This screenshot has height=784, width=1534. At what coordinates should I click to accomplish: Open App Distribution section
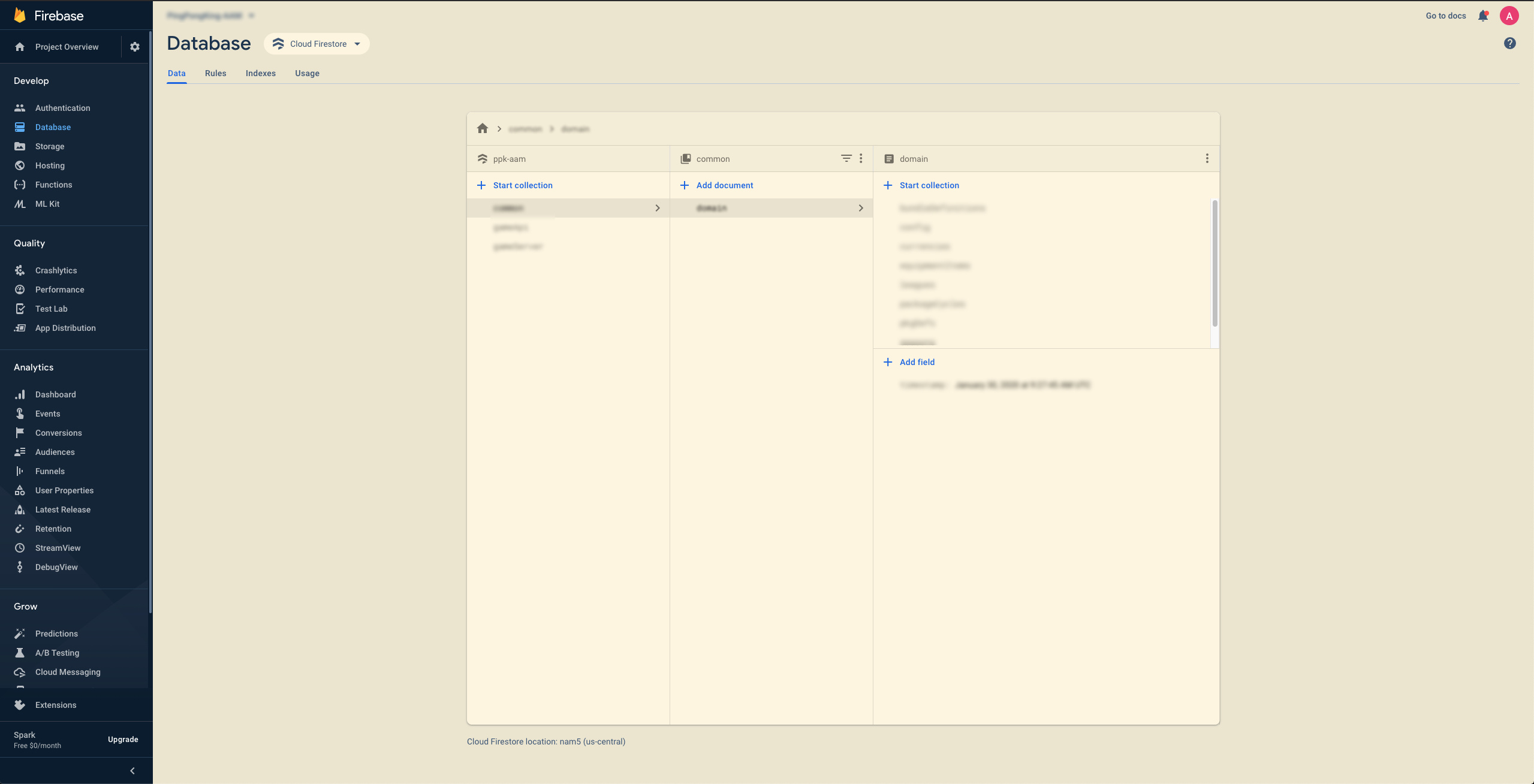coord(65,328)
